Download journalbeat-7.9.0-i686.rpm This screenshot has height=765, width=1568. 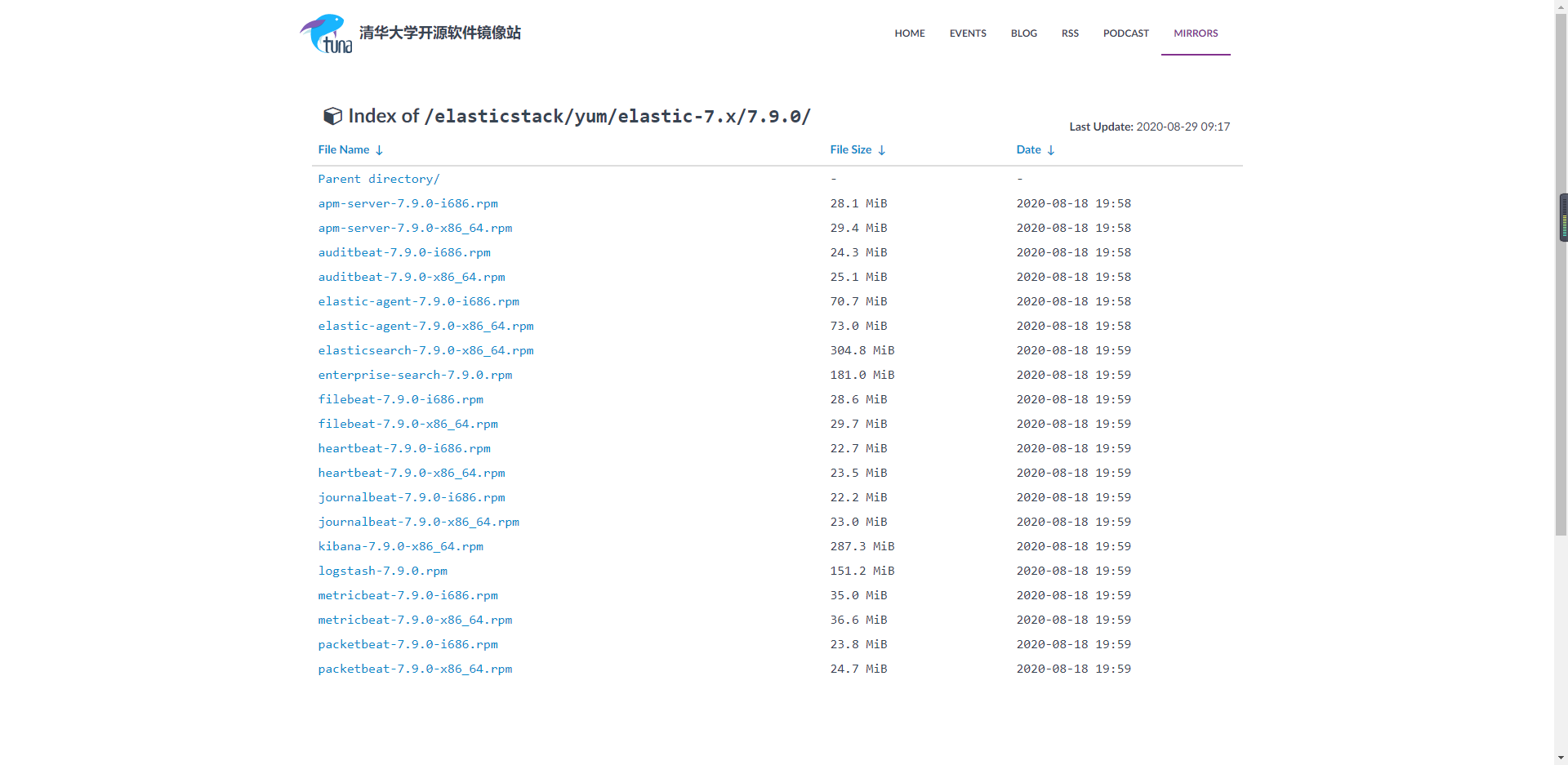coord(412,497)
